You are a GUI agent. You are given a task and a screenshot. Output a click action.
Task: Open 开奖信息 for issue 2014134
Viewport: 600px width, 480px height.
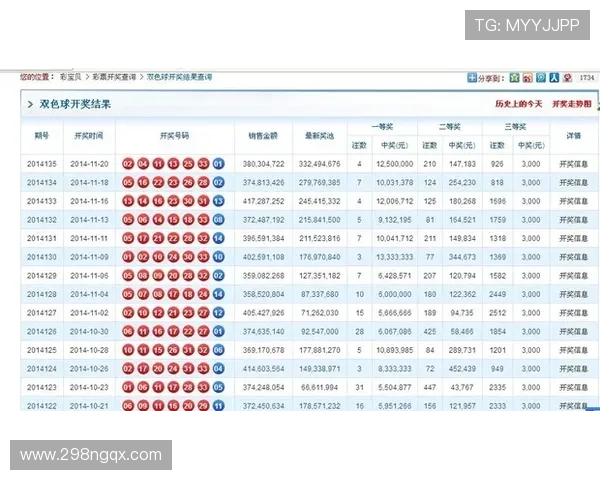(x=573, y=183)
